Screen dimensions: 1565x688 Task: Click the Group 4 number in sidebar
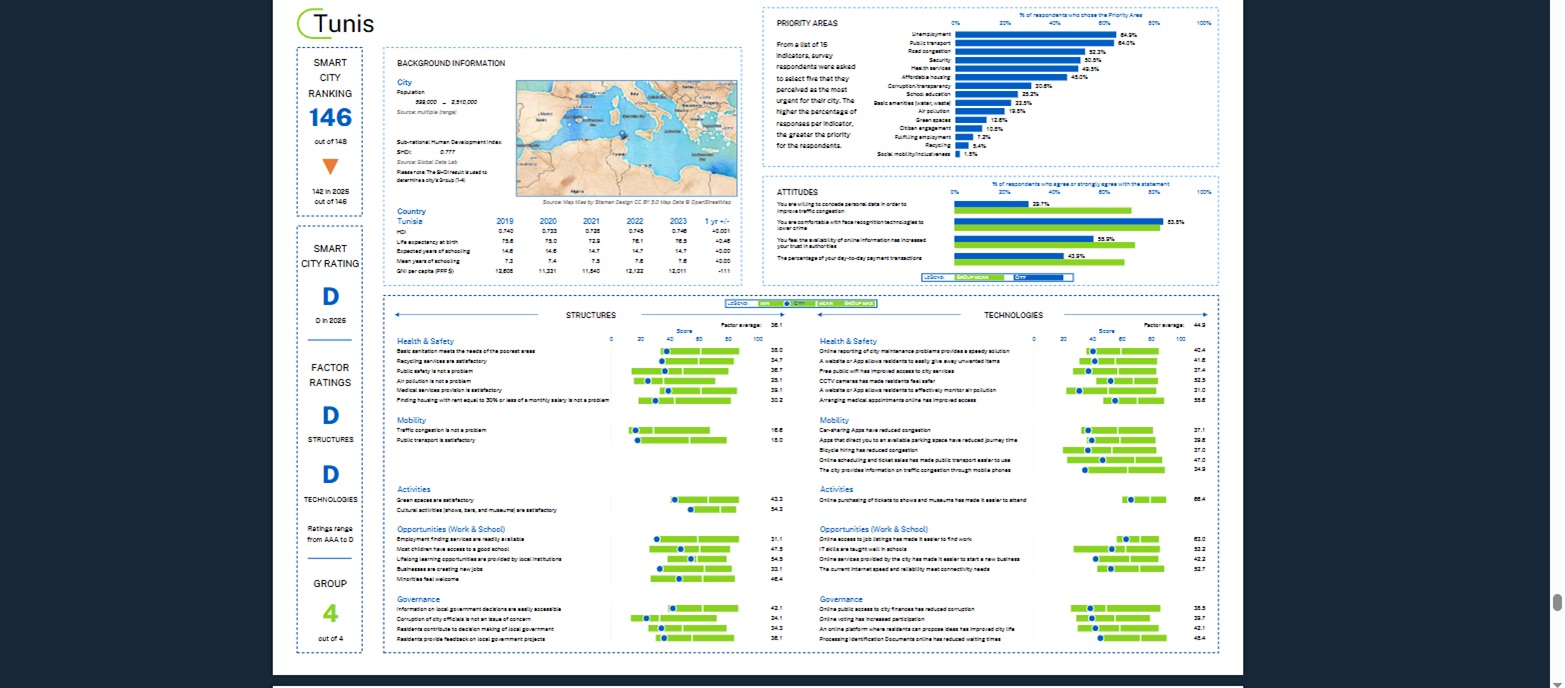[329, 612]
